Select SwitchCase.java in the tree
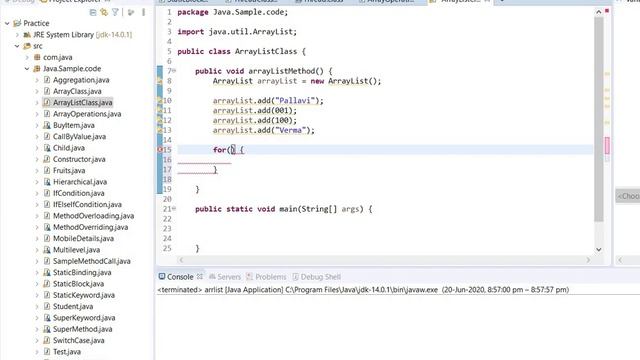This screenshot has width=640, height=360. point(78,340)
